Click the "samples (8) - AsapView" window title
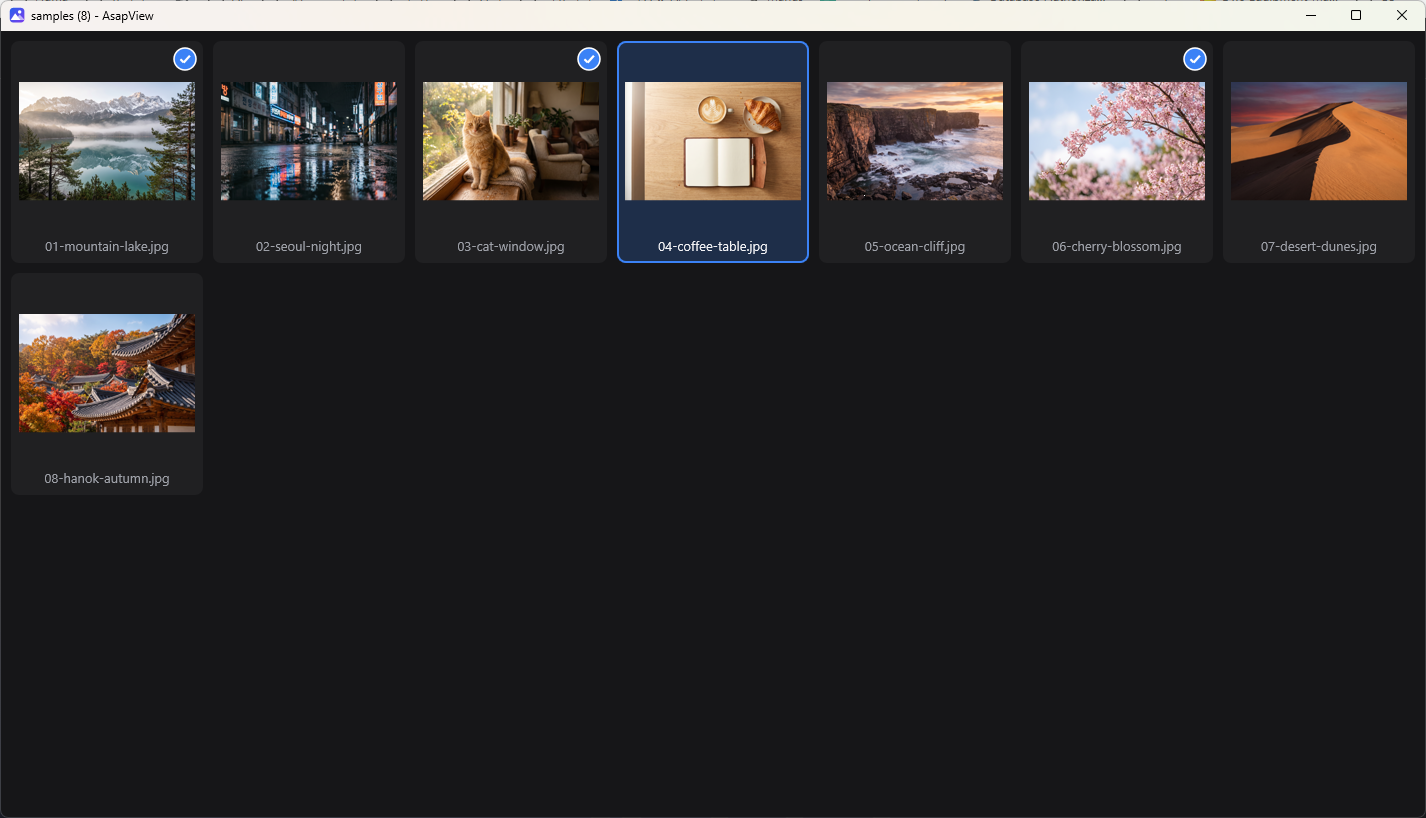This screenshot has width=1426, height=818. 92,16
